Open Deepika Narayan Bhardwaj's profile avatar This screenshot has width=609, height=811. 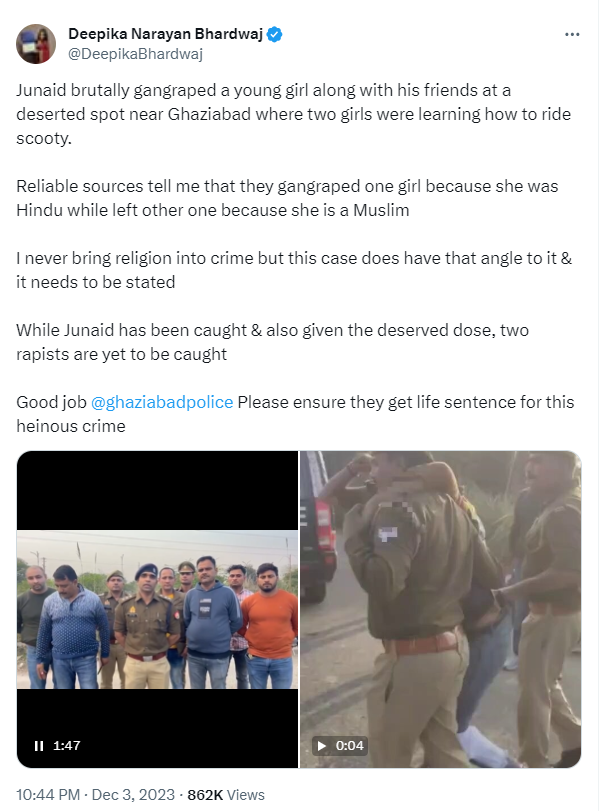click(36, 44)
